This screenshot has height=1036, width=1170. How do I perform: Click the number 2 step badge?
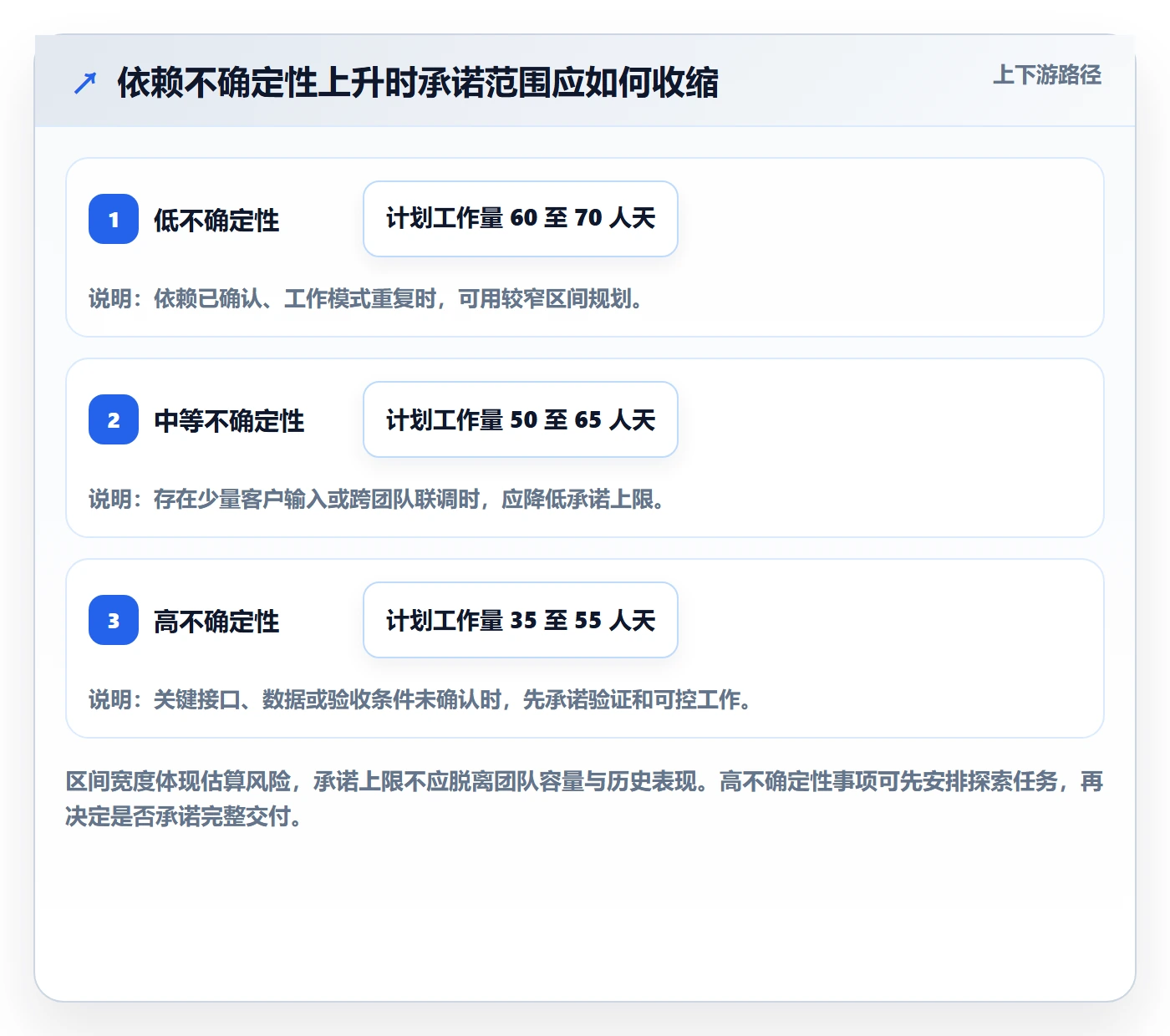114,419
